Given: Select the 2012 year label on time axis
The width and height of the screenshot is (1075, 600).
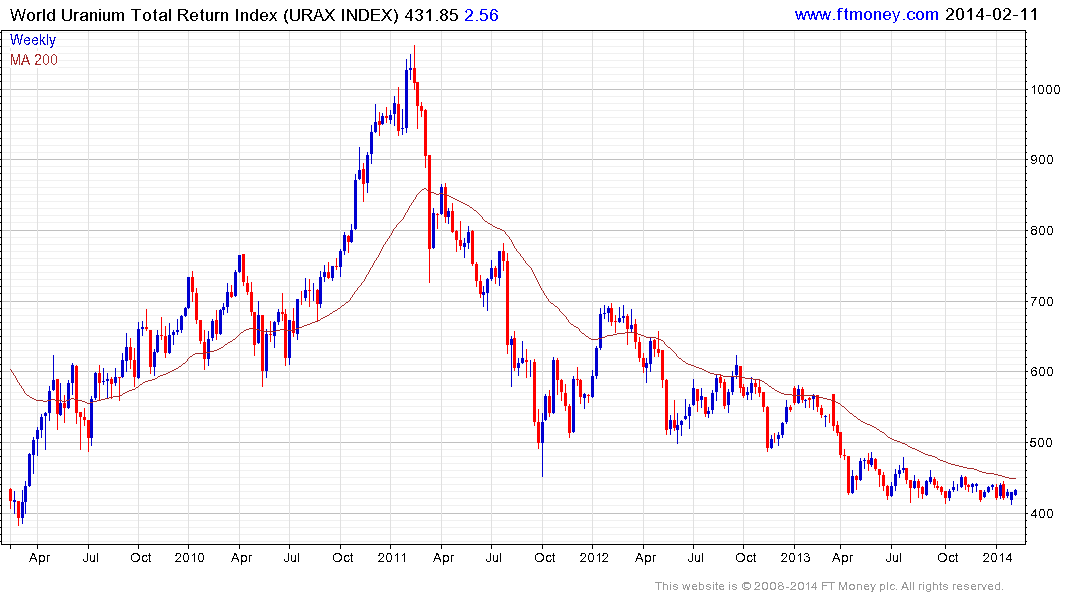Looking at the screenshot, I should pyautogui.click(x=594, y=557).
